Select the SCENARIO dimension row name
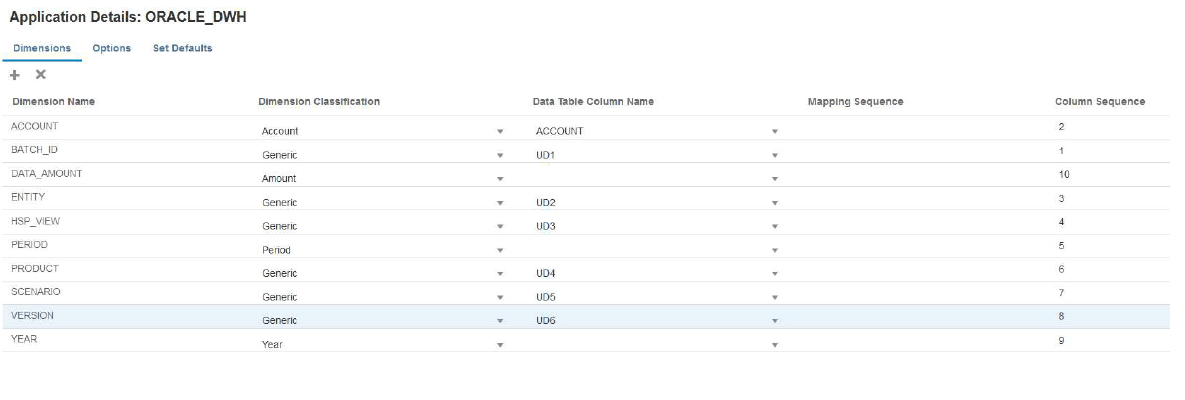 pyautogui.click(x=36, y=291)
